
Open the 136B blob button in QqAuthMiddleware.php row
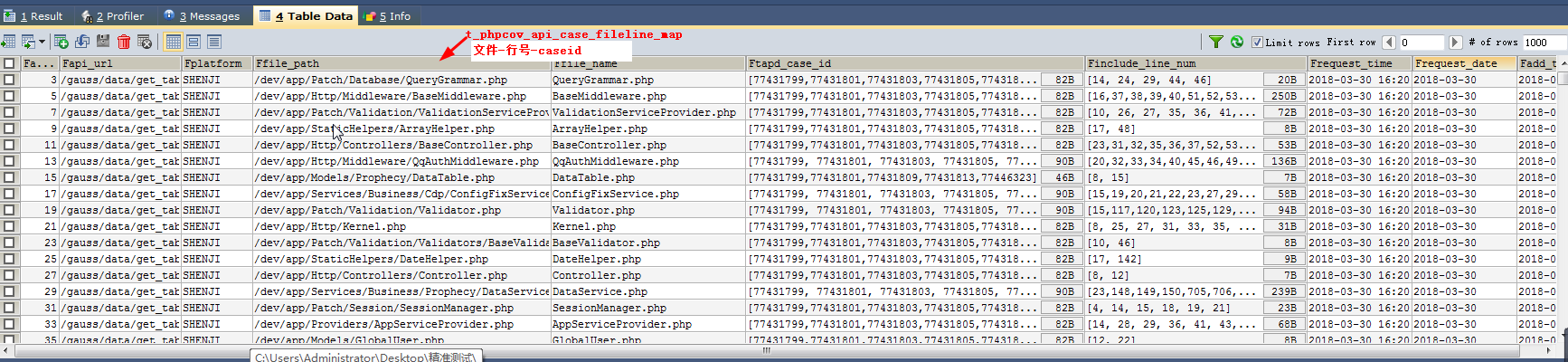[1284, 161]
